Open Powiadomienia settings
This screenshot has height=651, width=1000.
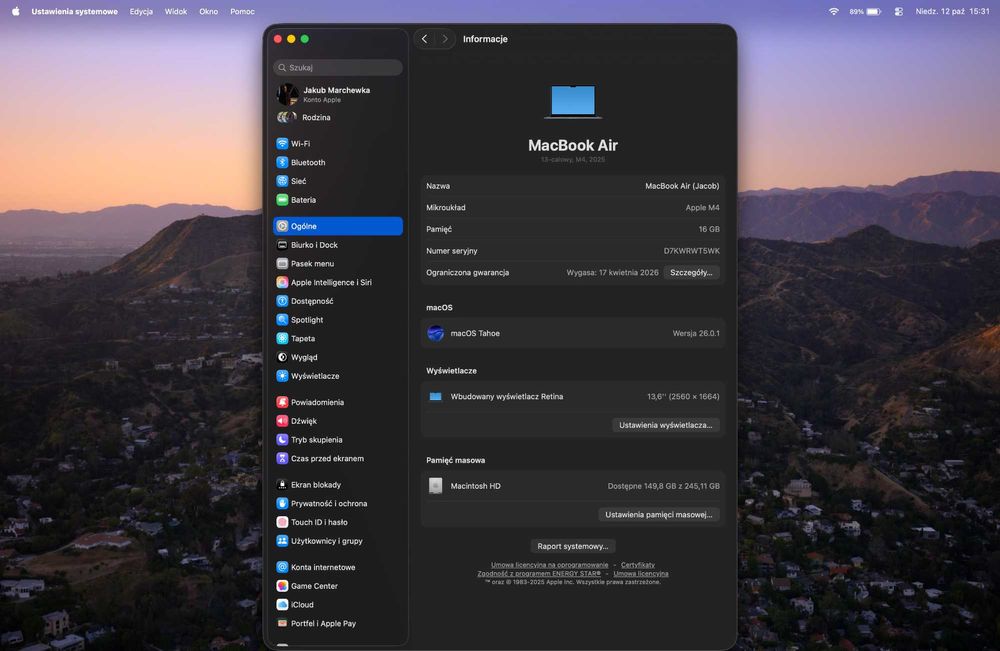tap(337, 402)
